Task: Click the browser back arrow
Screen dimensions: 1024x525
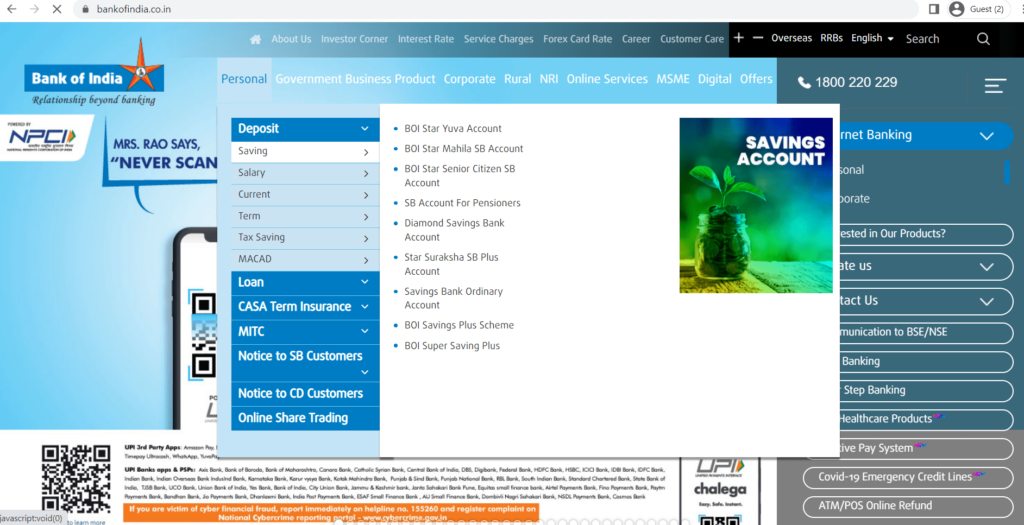Action: (12, 9)
